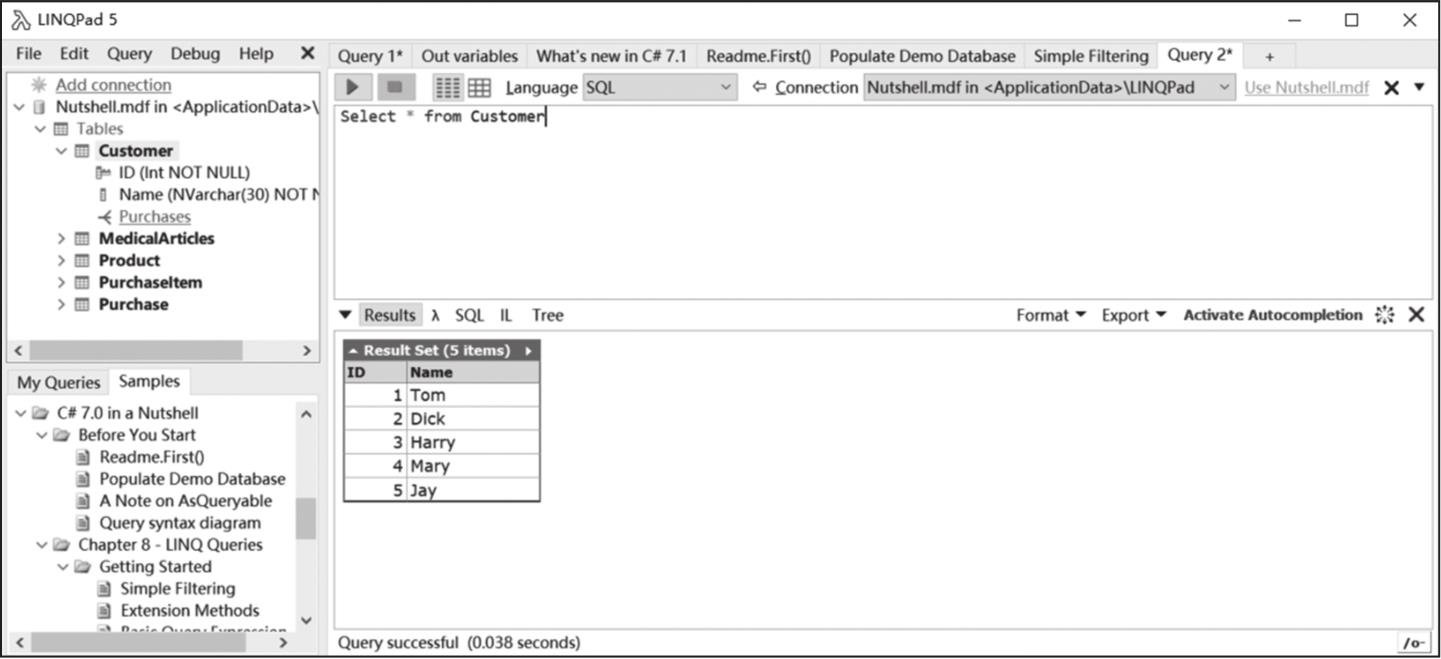Click the Customer table icon
The height and width of the screenshot is (659, 1441).
83,151
